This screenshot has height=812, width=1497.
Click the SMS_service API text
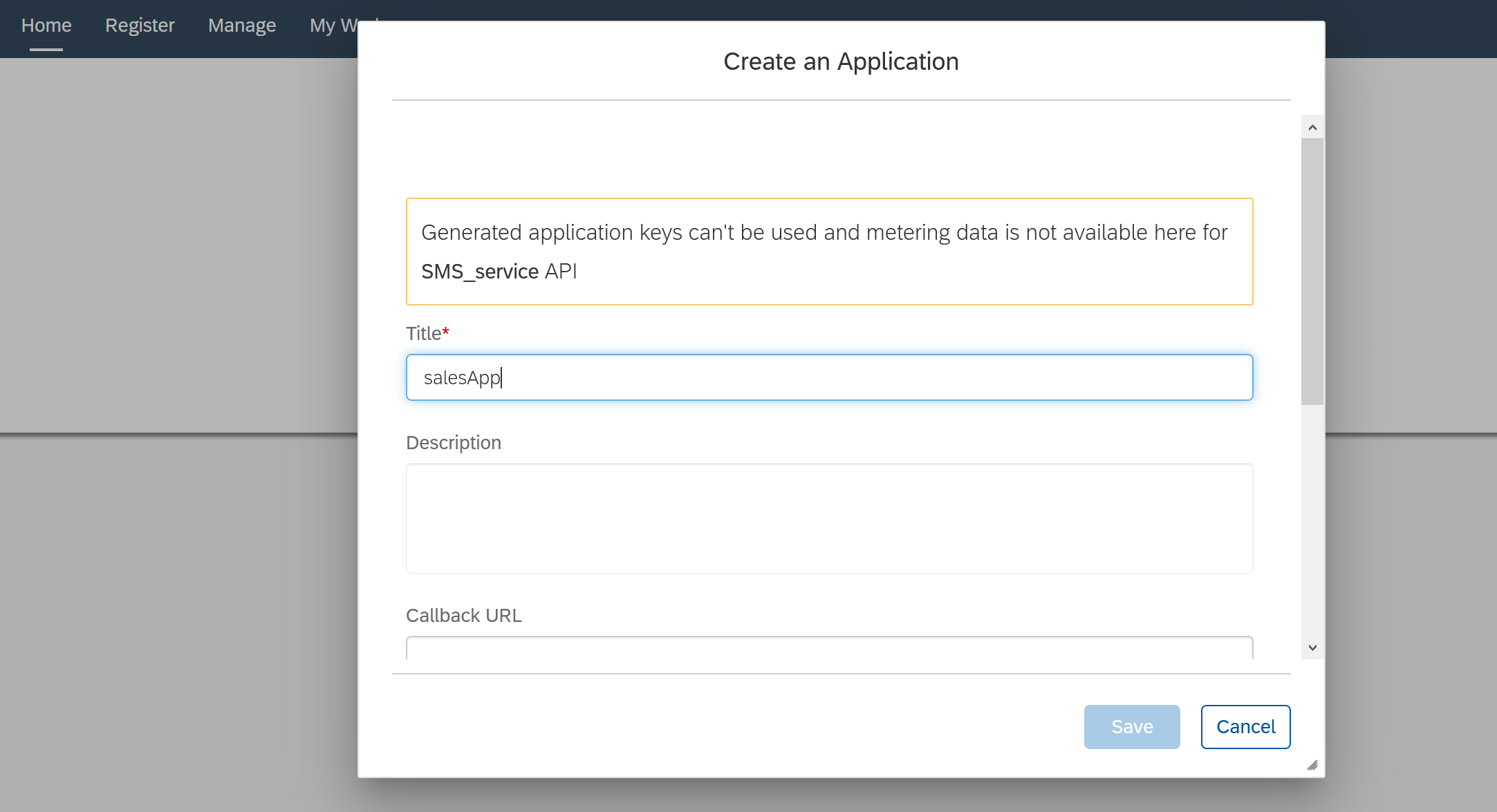click(x=499, y=272)
